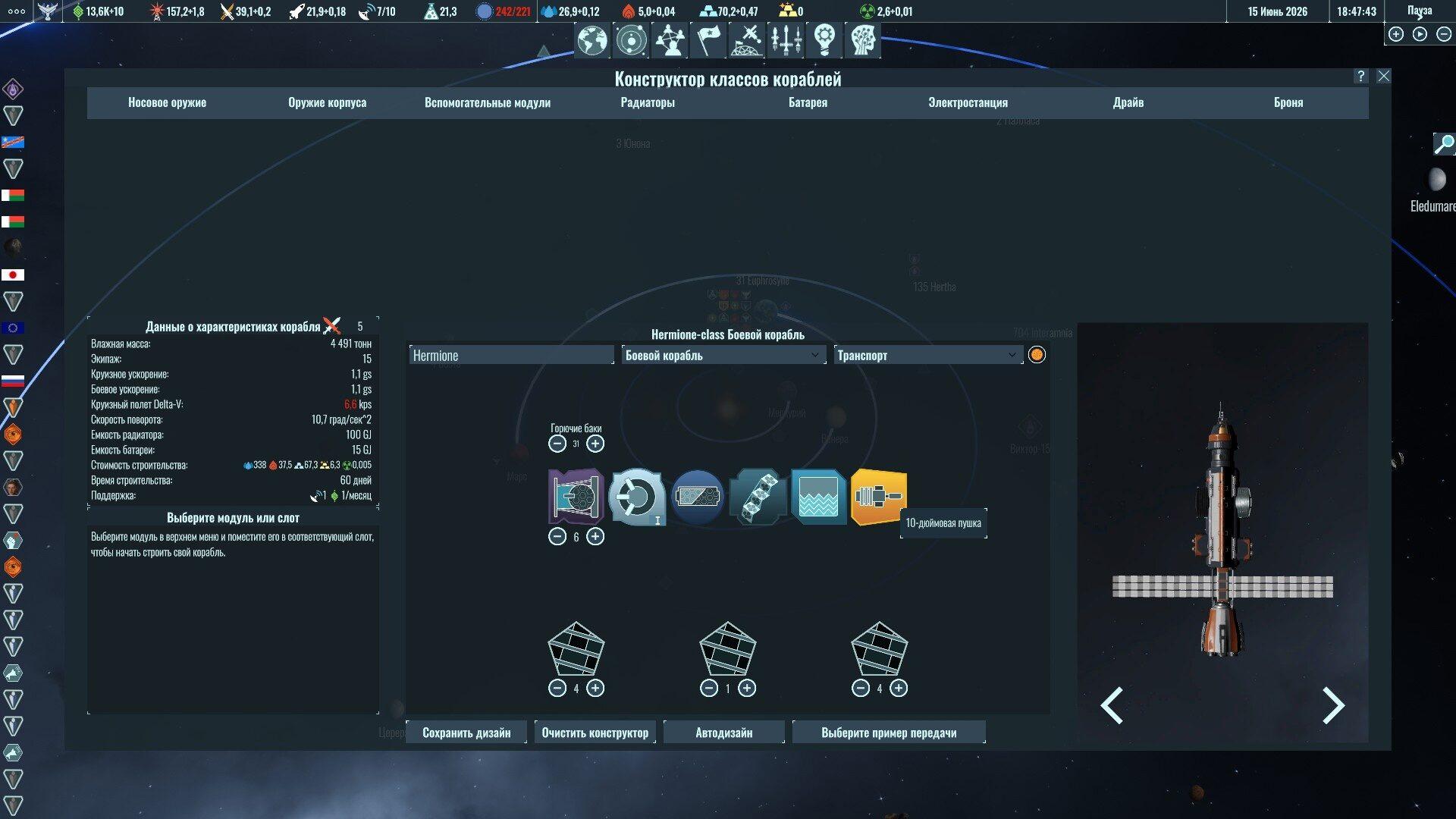This screenshot has height=819, width=1456.
Task: Click Сохранить дизайн button
Action: pyautogui.click(x=466, y=733)
